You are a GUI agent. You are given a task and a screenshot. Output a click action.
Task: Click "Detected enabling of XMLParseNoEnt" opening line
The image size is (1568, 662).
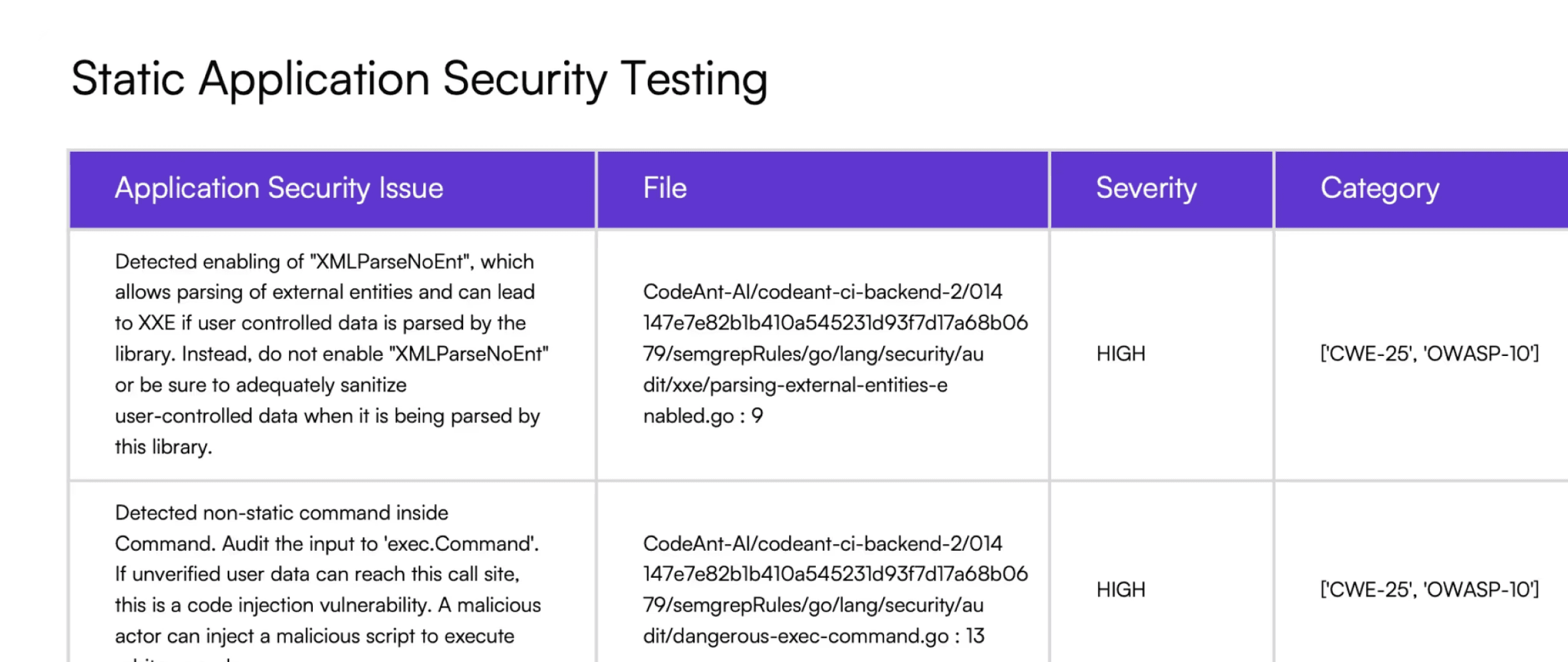(x=324, y=262)
